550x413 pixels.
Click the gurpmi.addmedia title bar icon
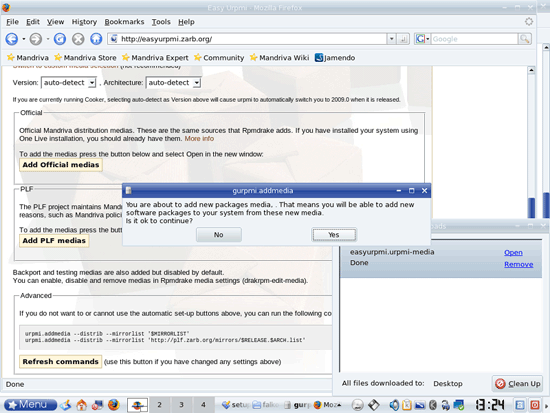click(x=129, y=191)
